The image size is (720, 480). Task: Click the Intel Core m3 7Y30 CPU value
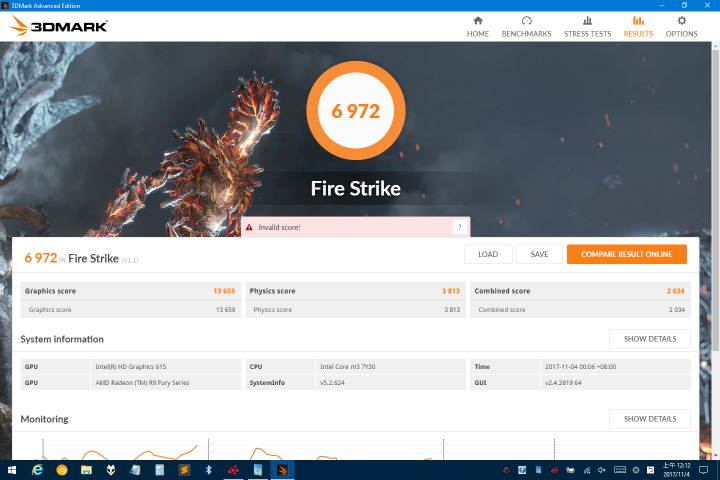tap(348, 367)
